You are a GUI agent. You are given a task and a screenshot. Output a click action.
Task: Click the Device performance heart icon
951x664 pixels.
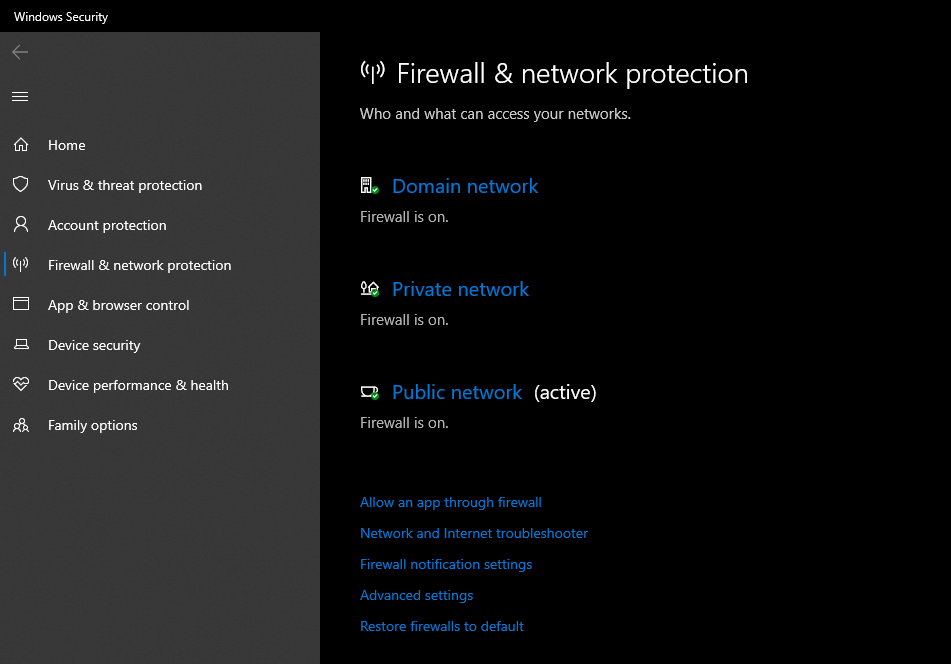point(20,385)
